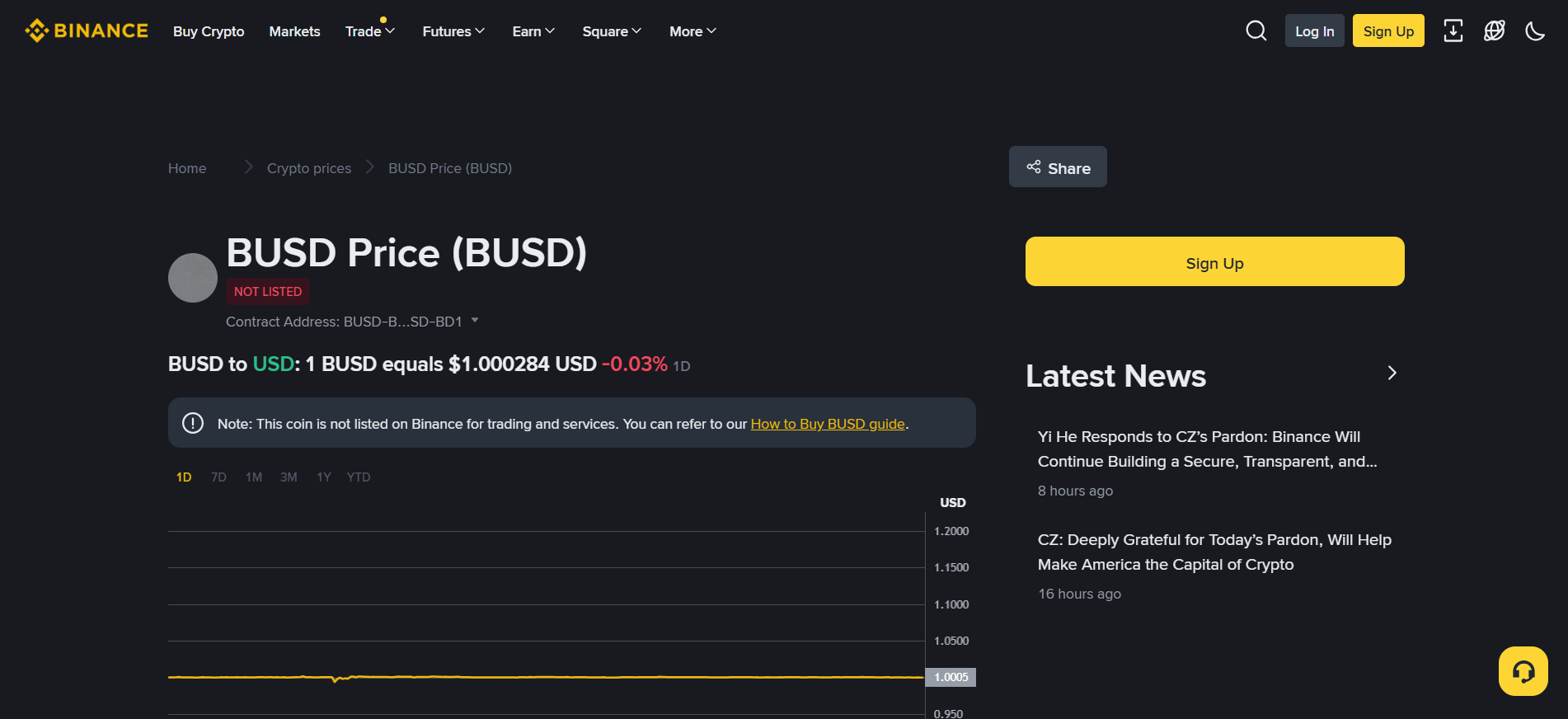
Task: Expand the Earn menu
Action: click(533, 31)
